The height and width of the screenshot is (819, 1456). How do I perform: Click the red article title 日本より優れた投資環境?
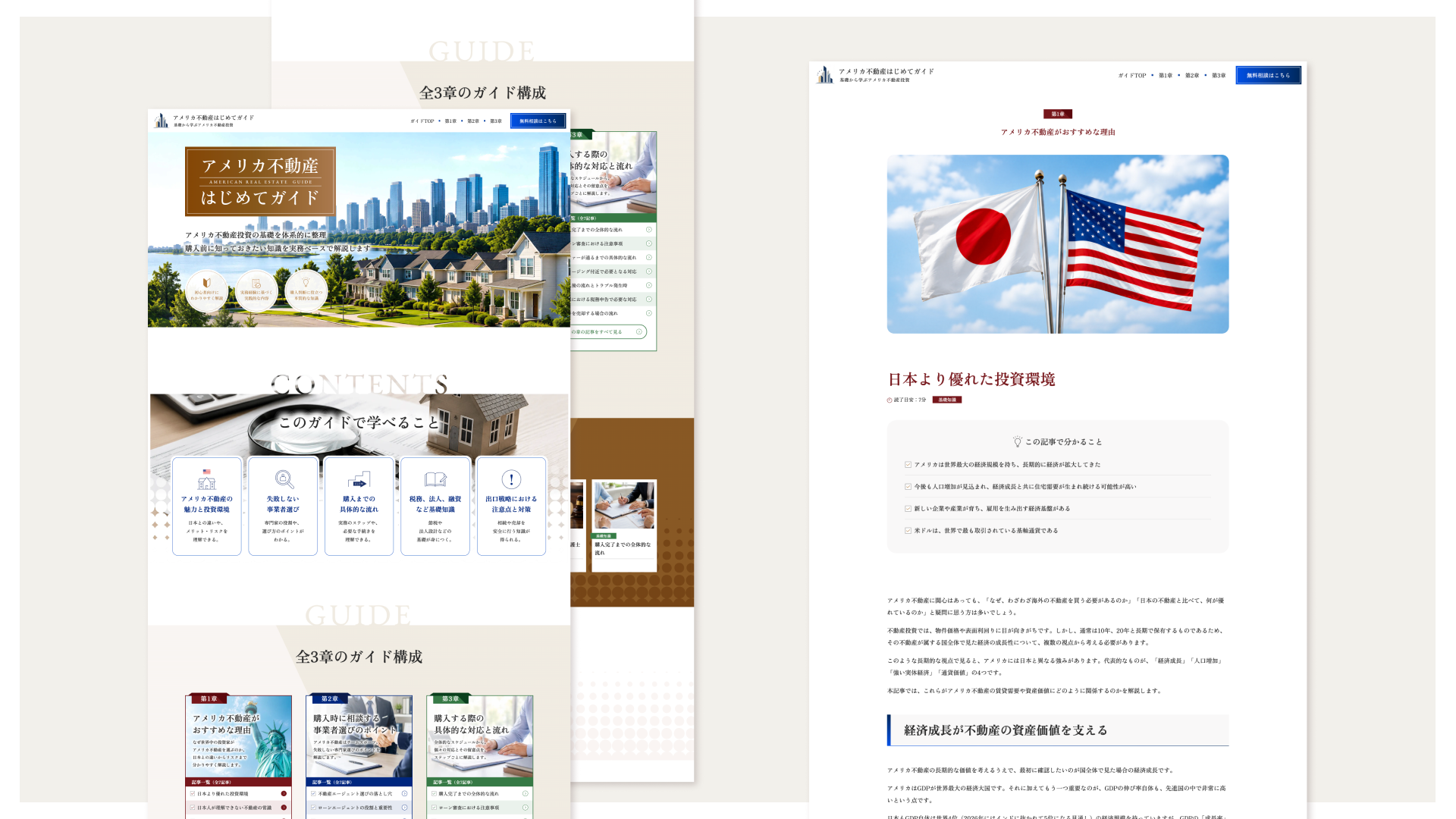pos(971,379)
